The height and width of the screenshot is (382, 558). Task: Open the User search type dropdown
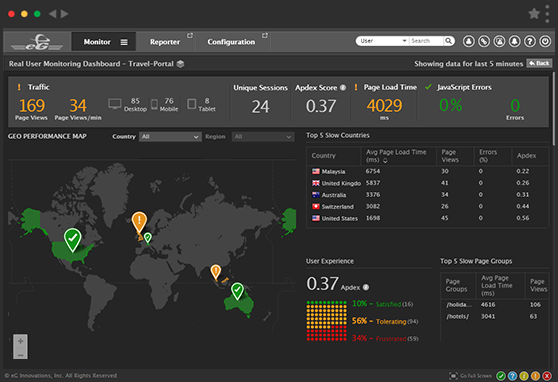(x=383, y=41)
